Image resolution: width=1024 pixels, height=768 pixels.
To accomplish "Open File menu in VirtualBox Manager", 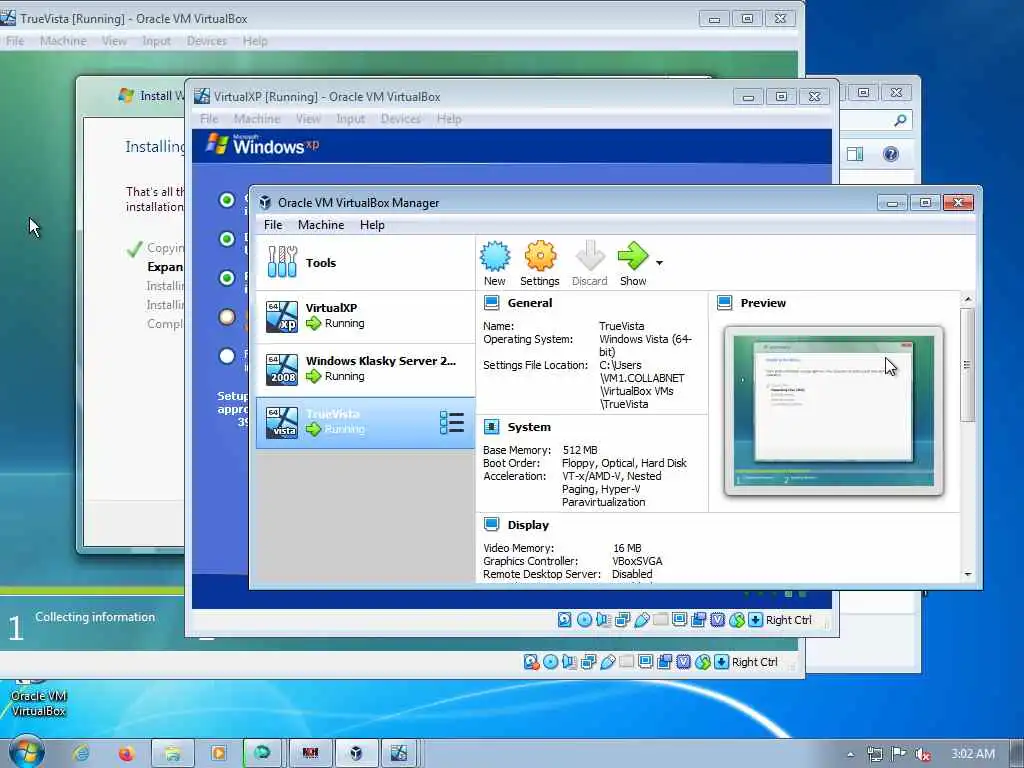I will click(x=273, y=225).
